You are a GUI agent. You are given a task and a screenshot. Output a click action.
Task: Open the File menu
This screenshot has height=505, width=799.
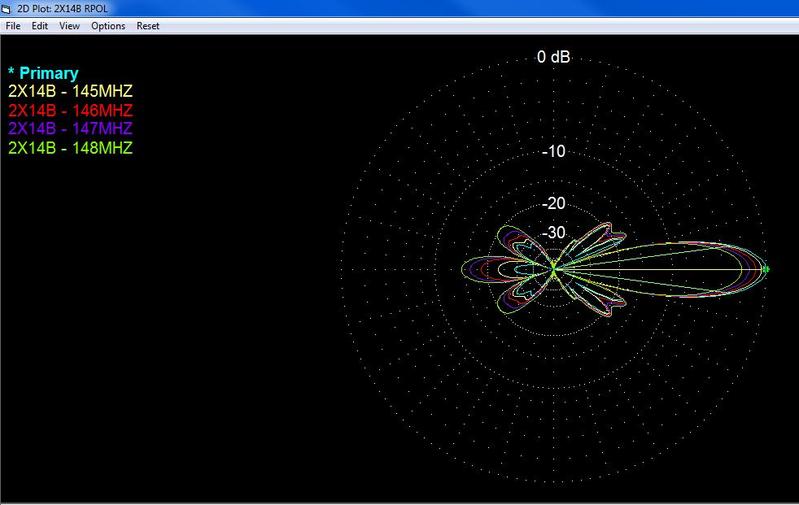[13, 26]
